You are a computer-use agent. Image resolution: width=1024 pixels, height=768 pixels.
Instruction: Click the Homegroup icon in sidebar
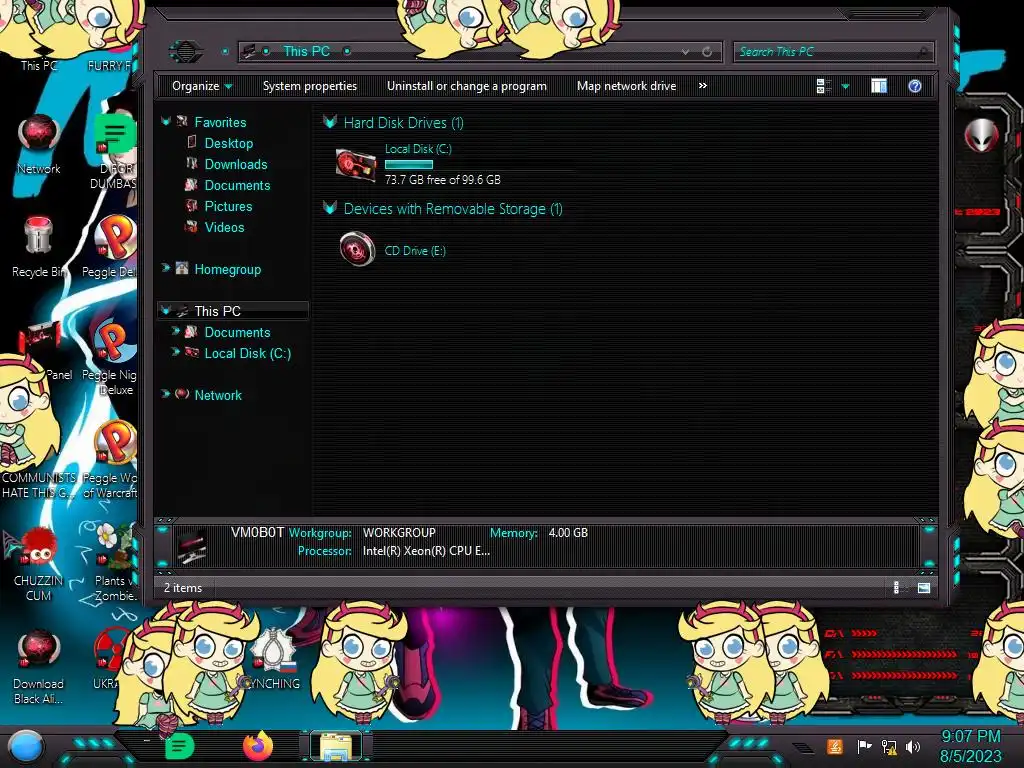pos(182,268)
